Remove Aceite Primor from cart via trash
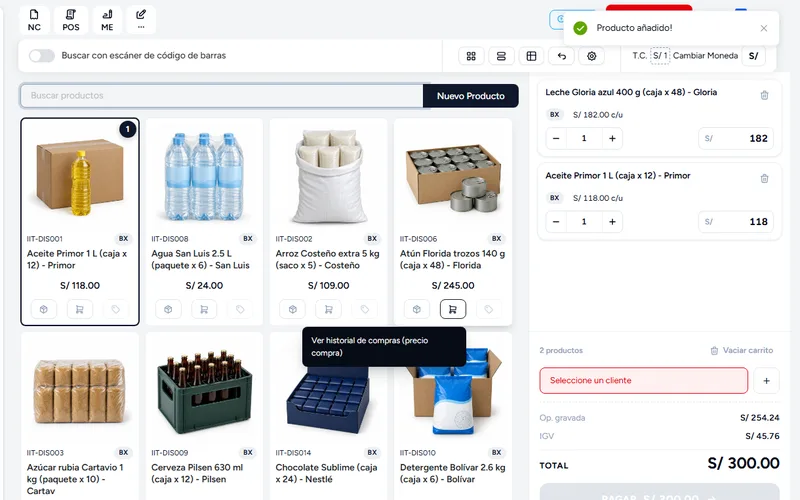Image resolution: width=800 pixels, height=500 pixels. pyautogui.click(x=764, y=179)
